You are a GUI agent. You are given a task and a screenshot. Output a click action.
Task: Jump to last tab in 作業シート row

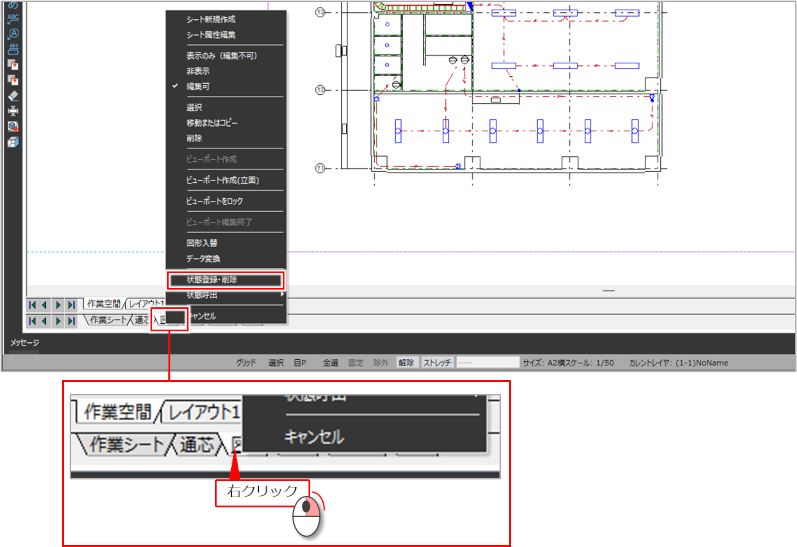coord(71,321)
